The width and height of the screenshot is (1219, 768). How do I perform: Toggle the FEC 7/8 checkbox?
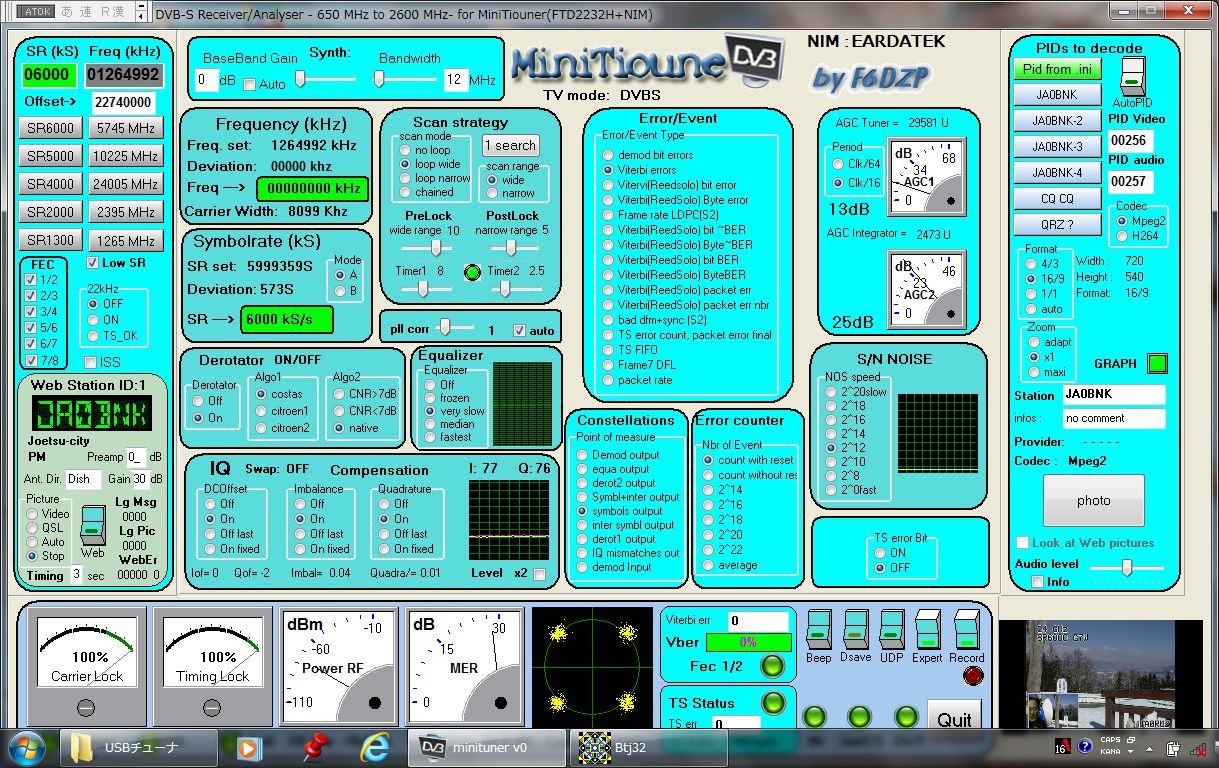tap(31, 360)
